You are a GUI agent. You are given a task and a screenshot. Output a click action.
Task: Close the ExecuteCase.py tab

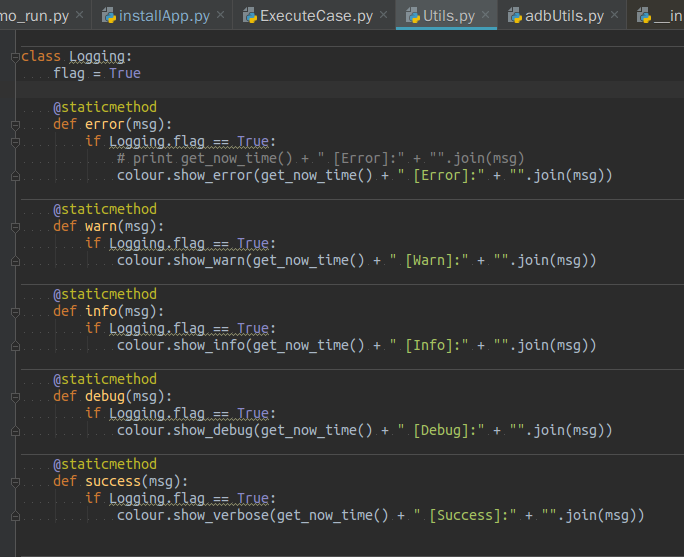384,16
